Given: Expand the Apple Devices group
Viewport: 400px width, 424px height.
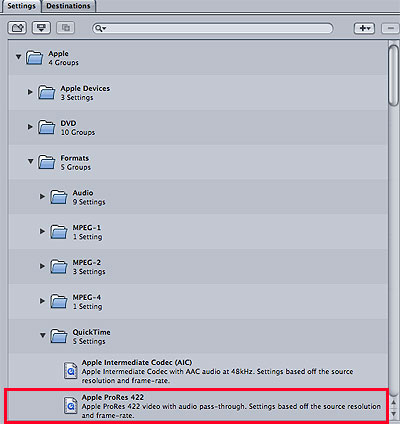Looking at the screenshot, I should click(30, 92).
